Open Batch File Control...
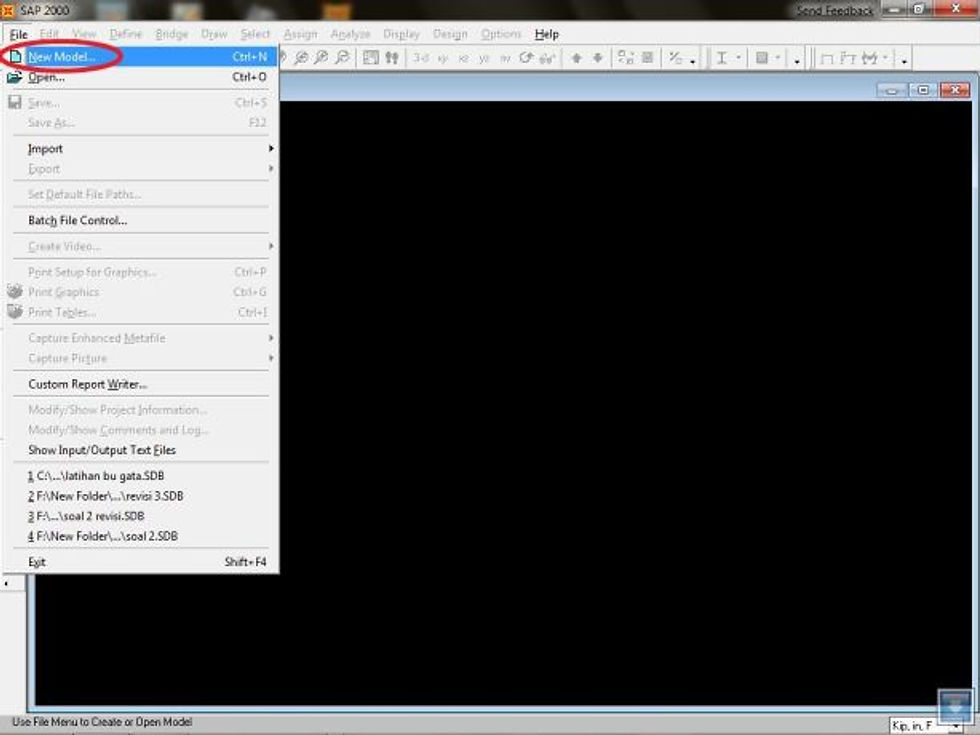 [x=140, y=220]
